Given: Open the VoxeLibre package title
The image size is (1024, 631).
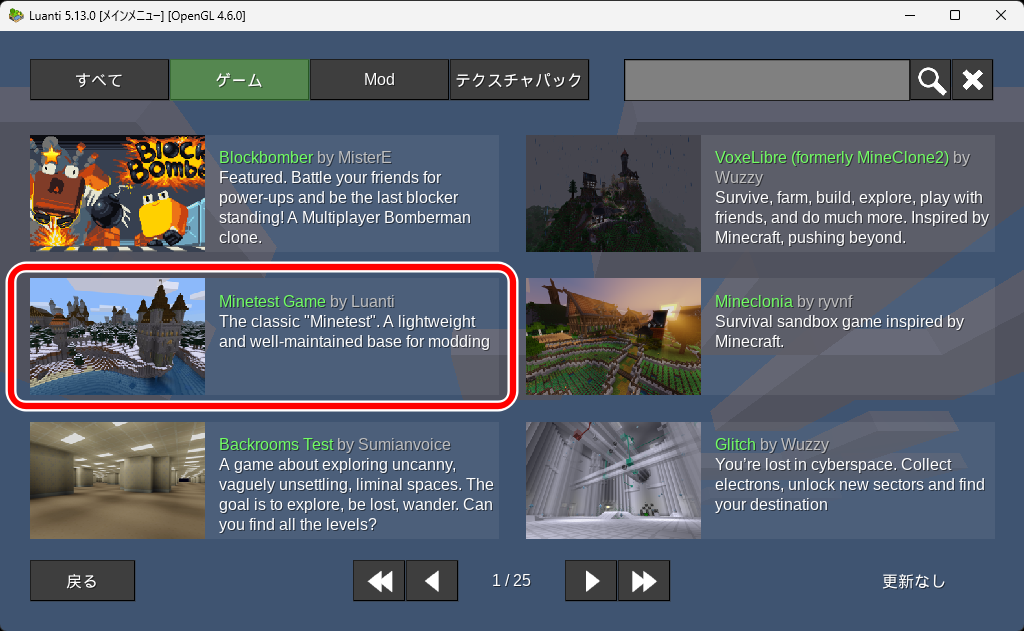Looking at the screenshot, I should 831,158.
